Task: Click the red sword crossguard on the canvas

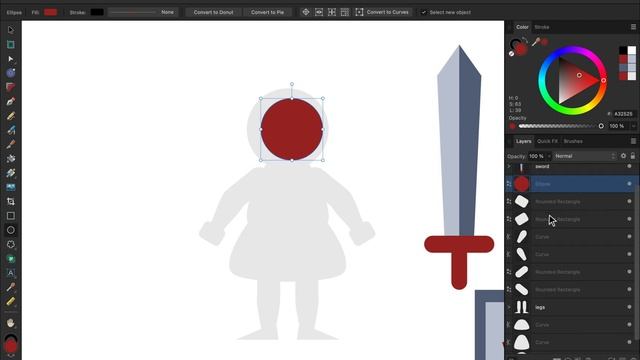Action: (459, 244)
